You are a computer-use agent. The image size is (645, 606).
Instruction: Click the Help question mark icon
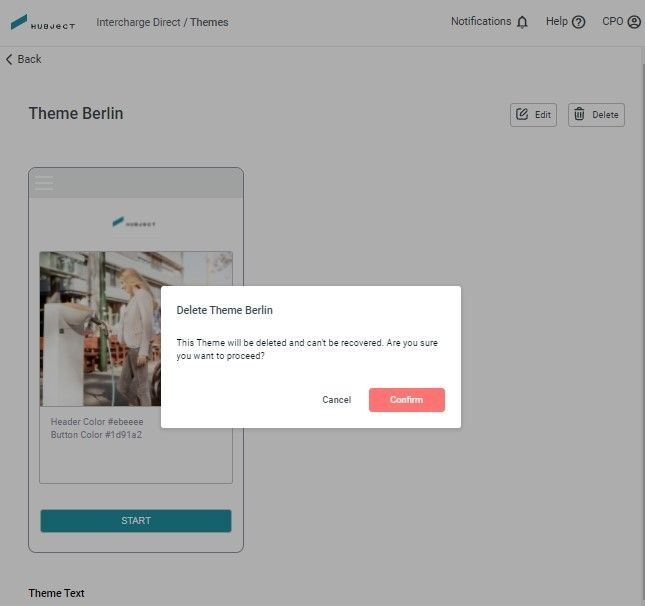point(578,22)
